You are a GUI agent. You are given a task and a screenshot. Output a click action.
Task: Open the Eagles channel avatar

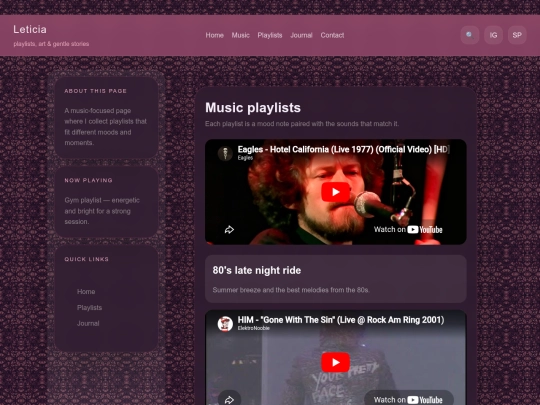coord(225,153)
